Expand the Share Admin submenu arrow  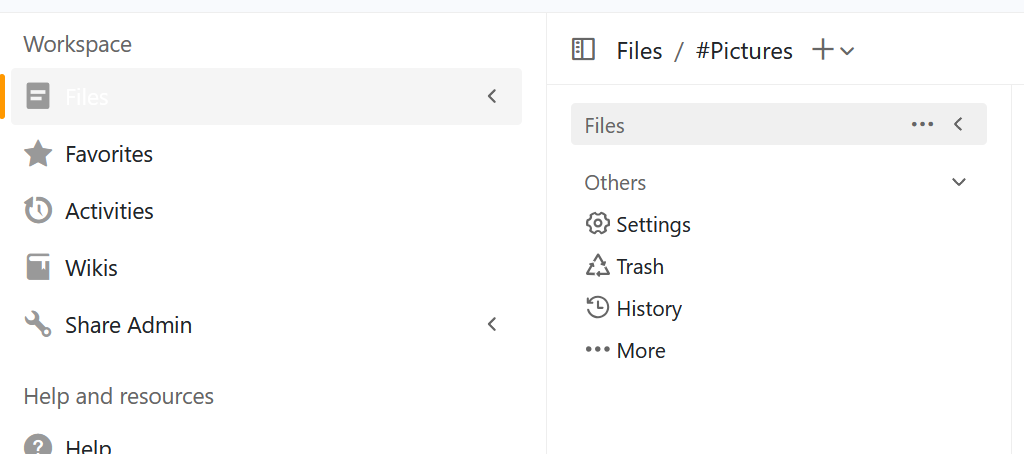(492, 325)
